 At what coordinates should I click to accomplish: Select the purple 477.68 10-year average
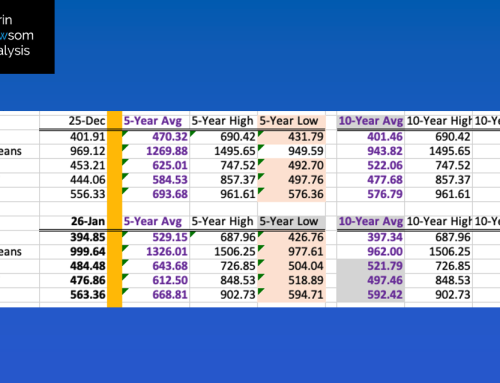pyautogui.click(x=371, y=180)
